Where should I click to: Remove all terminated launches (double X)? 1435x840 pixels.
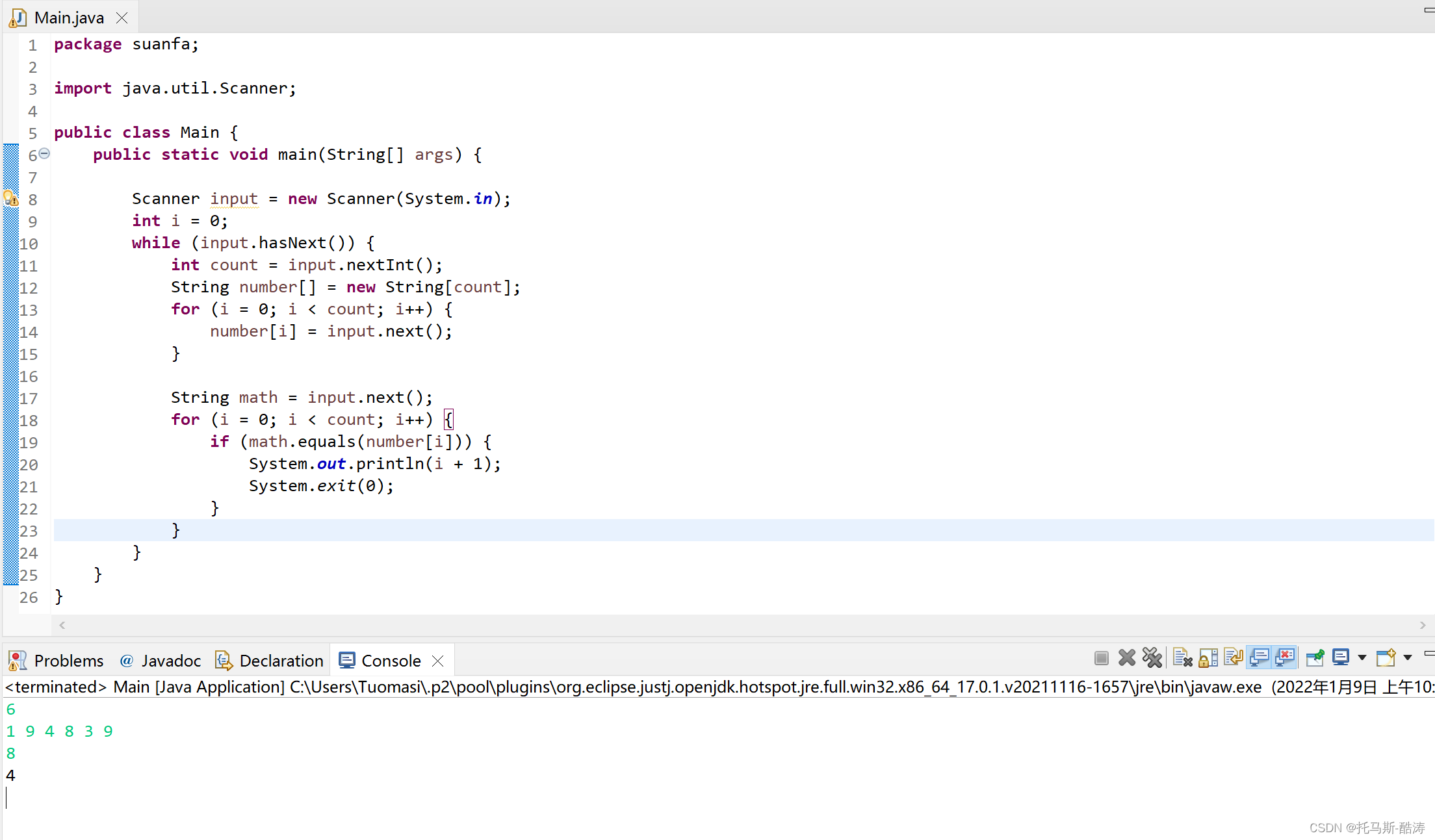(x=1152, y=659)
